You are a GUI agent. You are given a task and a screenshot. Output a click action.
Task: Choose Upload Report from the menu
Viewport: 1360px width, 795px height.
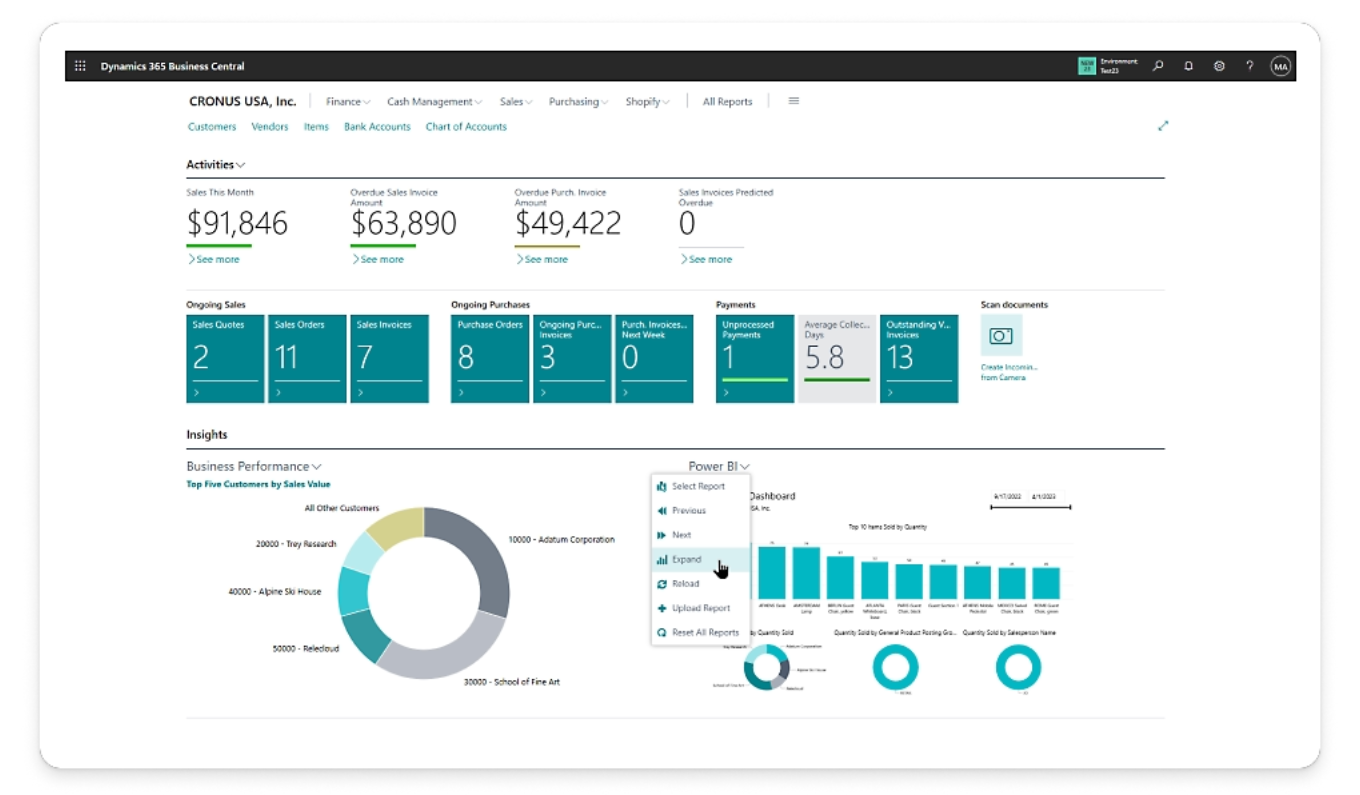[700, 608]
